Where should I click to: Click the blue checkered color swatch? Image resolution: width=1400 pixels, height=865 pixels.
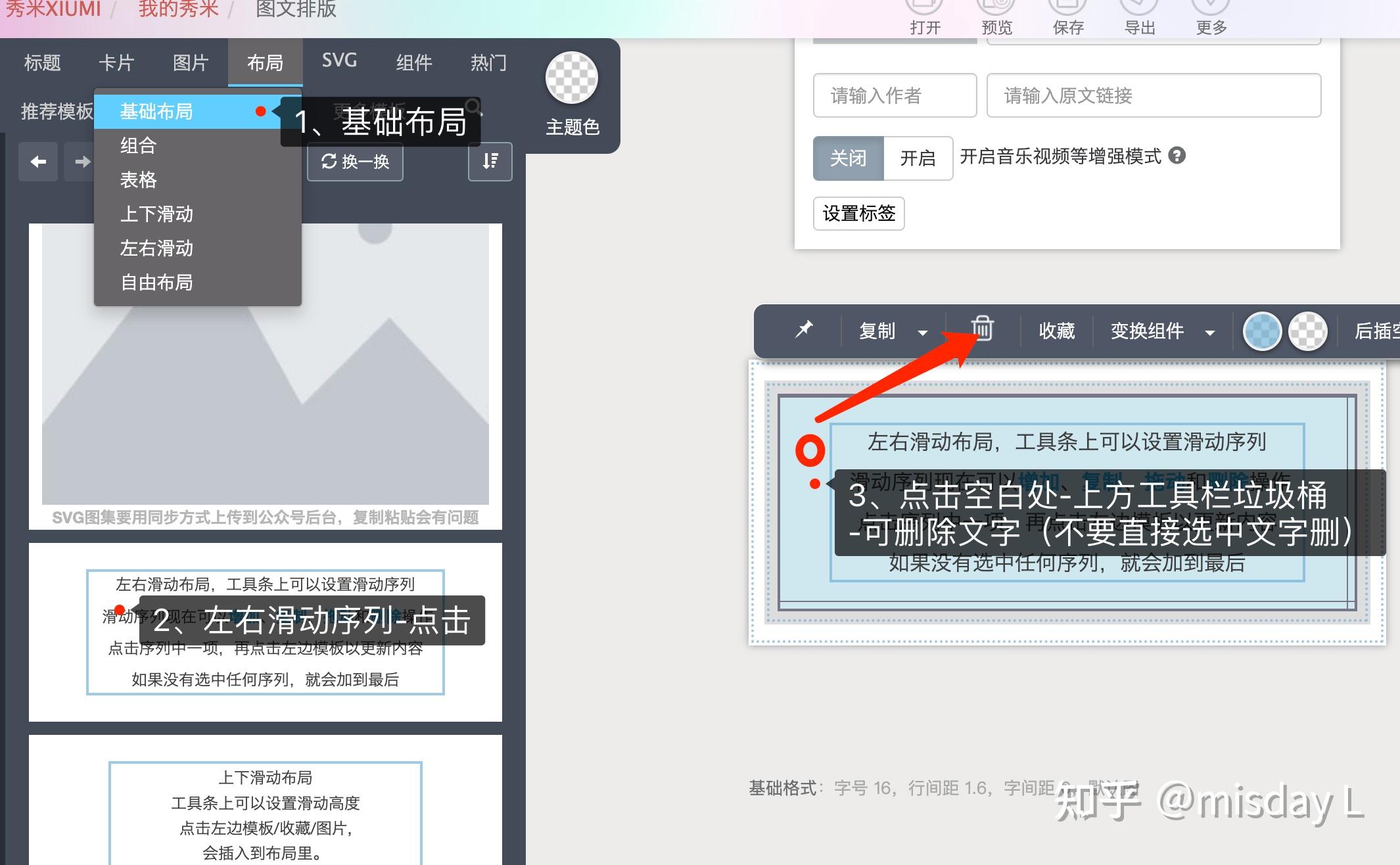click(1262, 331)
